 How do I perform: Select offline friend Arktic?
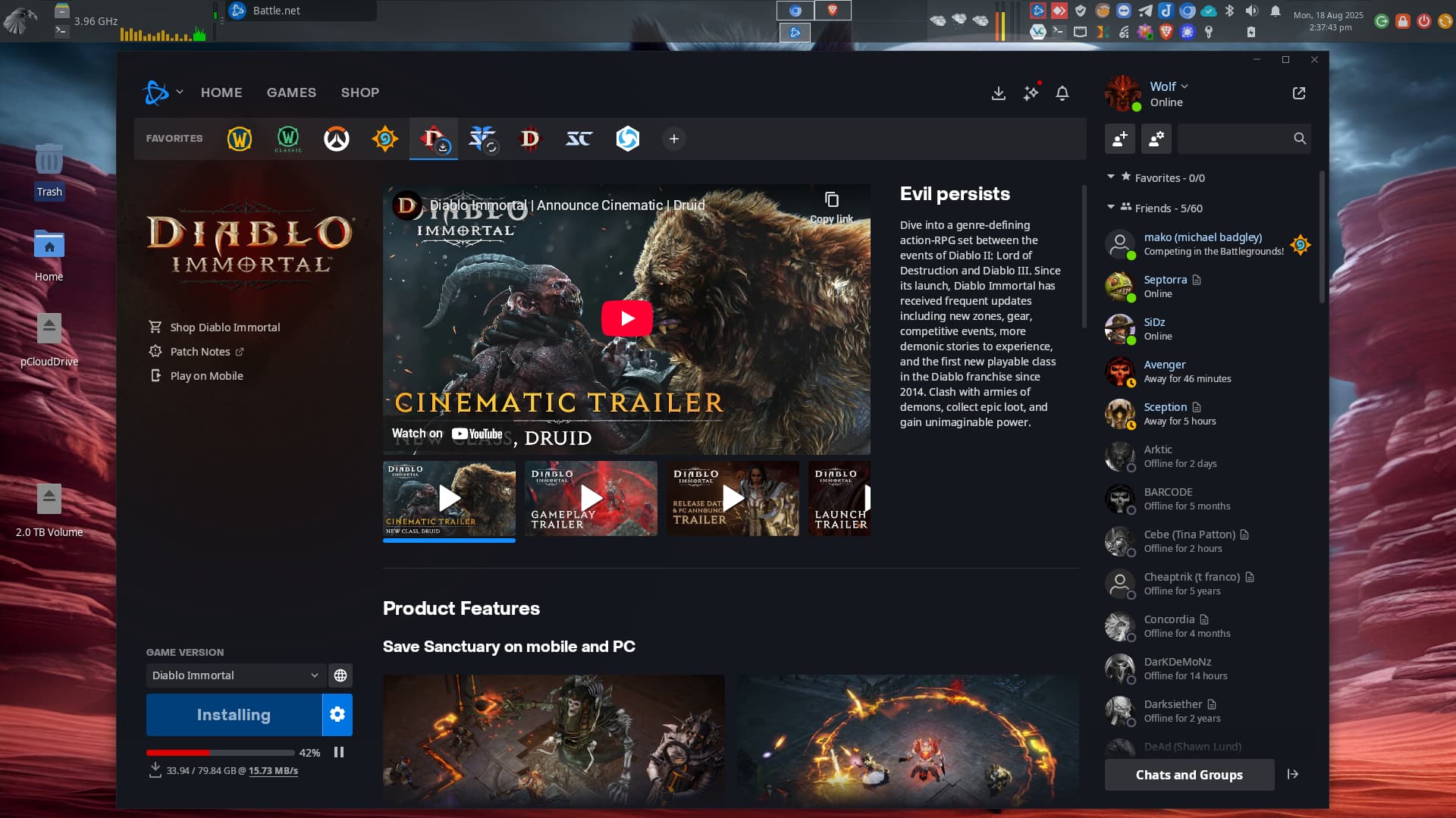point(1207,456)
